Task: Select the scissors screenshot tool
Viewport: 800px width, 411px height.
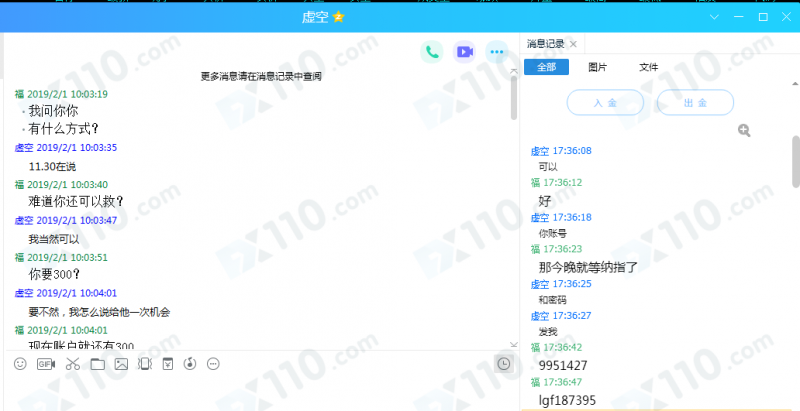Action: click(72, 364)
